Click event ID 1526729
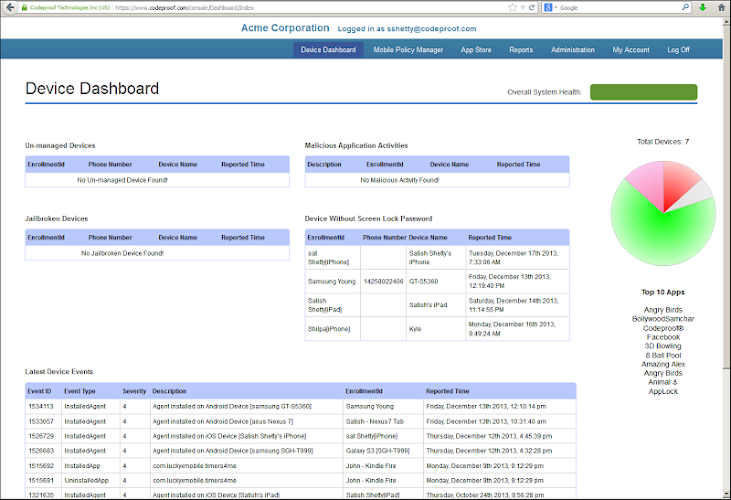The width and height of the screenshot is (731, 500). coord(41,436)
